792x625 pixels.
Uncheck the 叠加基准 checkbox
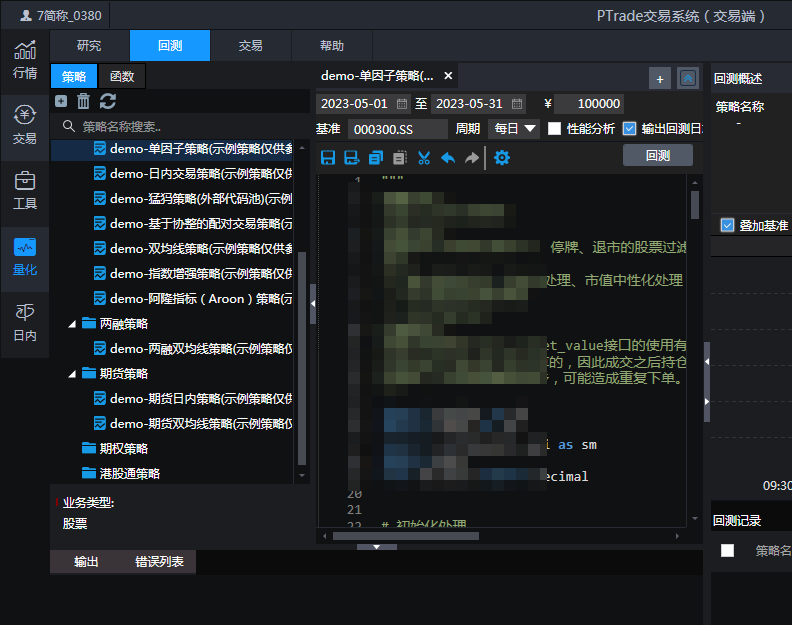click(728, 225)
